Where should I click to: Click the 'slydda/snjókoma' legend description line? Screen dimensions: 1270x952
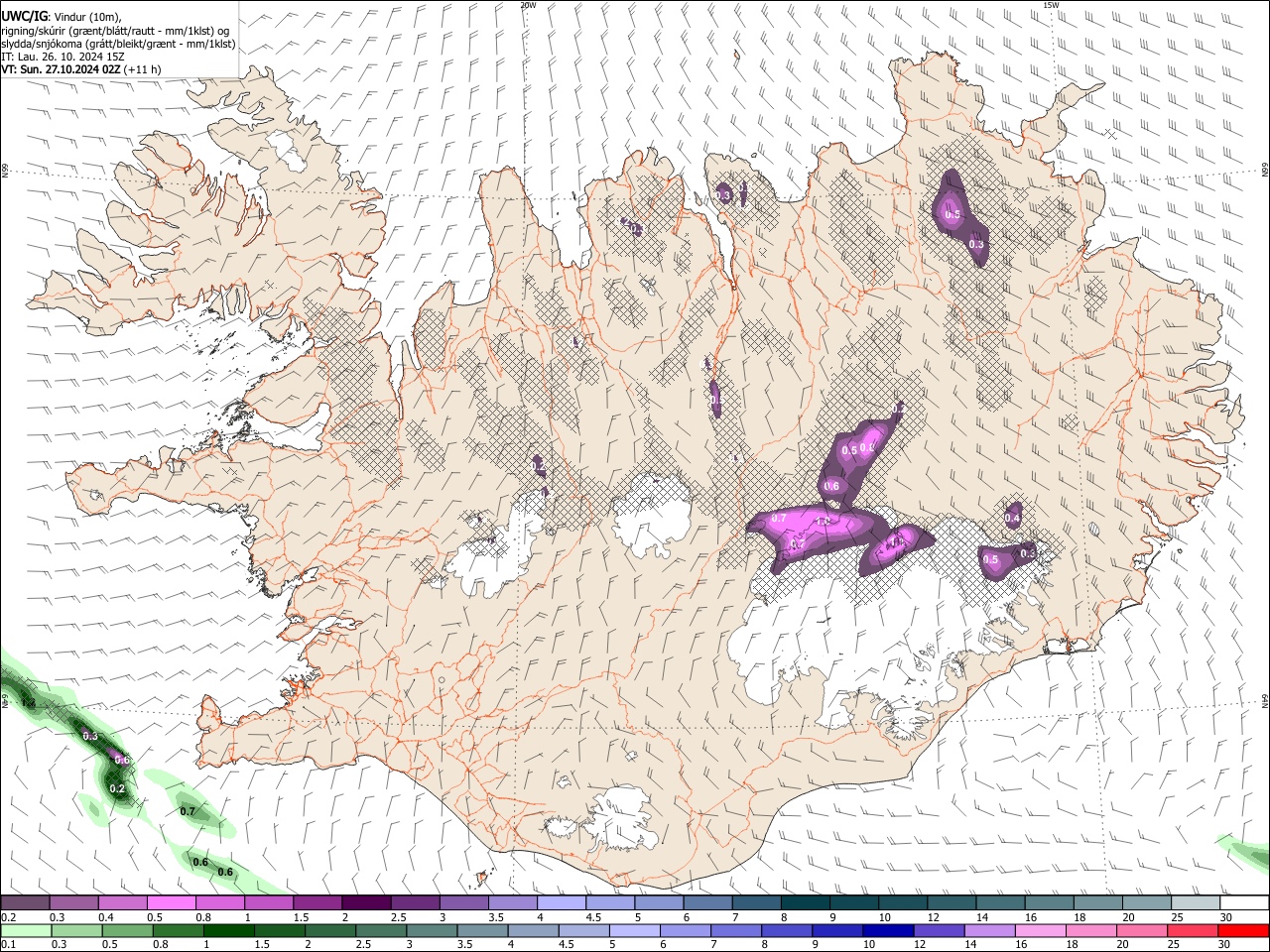[118, 44]
